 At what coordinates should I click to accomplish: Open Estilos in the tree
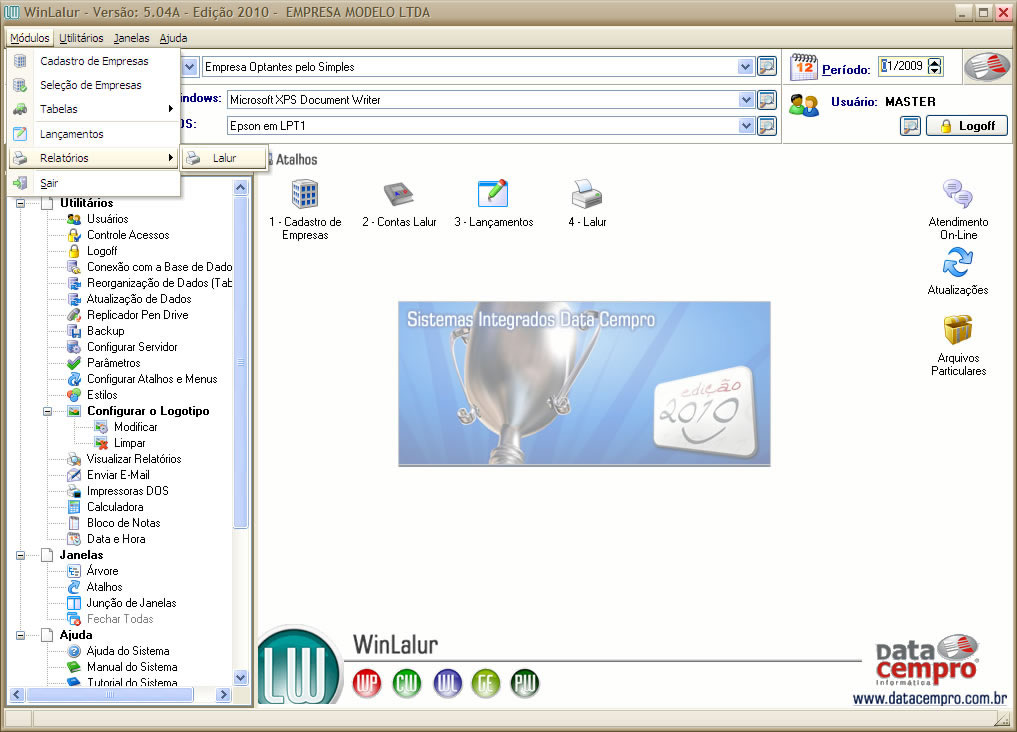click(102, 395)
